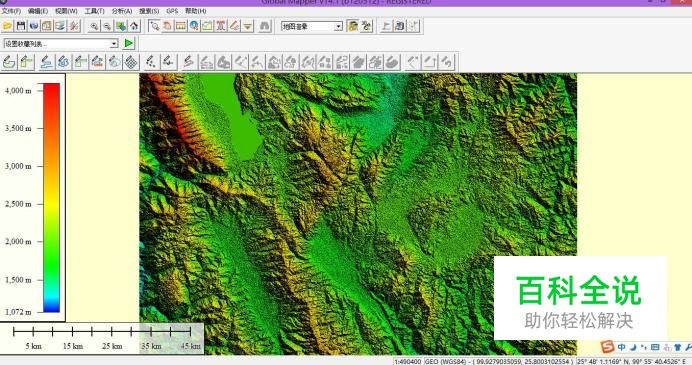Toggle the Feature Info tool mode
The height and width of the screenshot is (365, 692).
(x=194, y=26)
